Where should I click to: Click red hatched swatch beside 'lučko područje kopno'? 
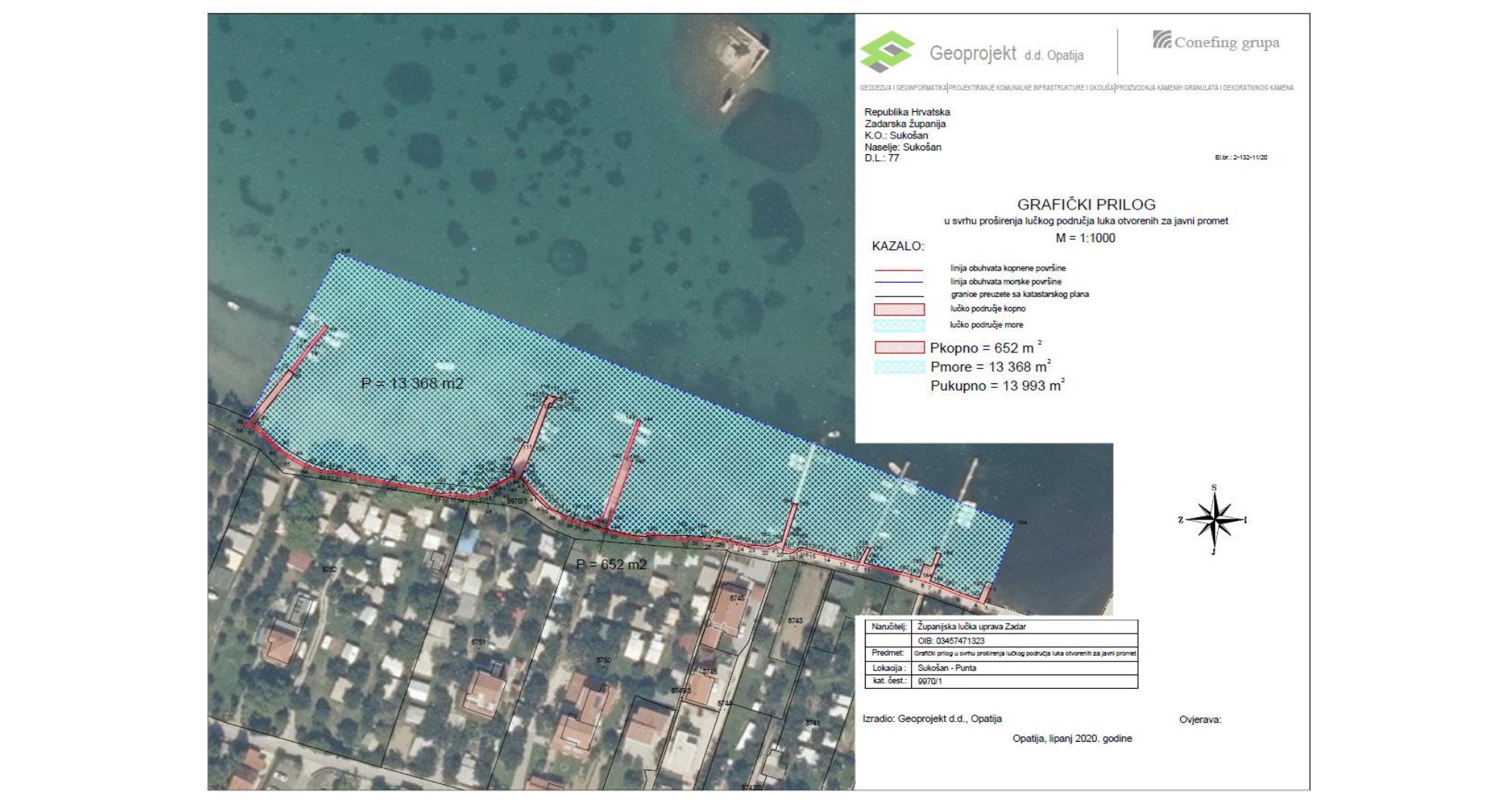point(899,309)
